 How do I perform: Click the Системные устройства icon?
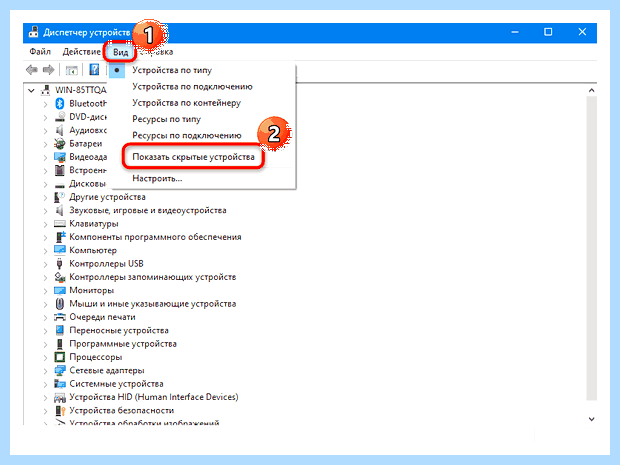60,384
